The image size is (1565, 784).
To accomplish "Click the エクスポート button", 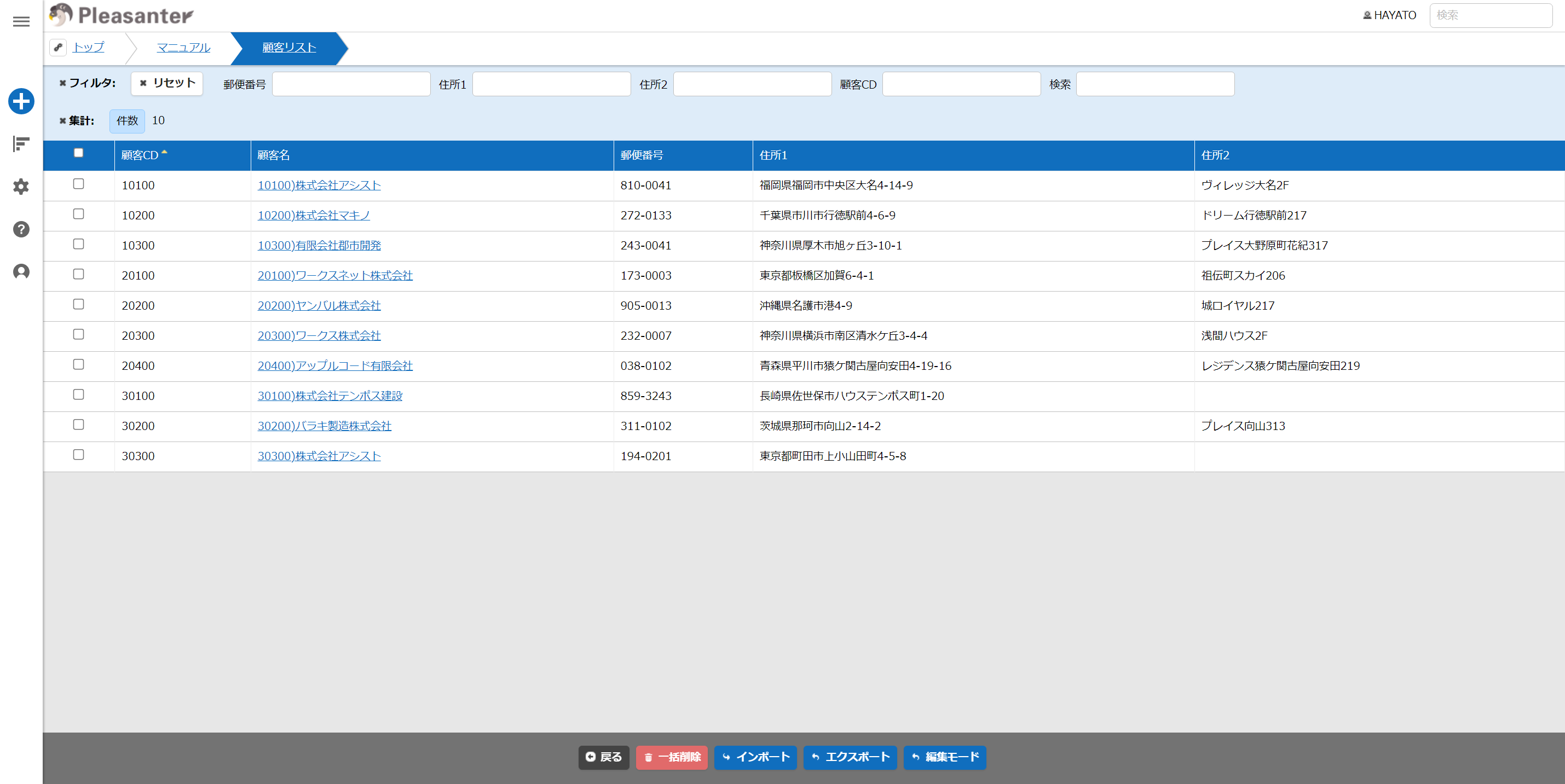I will coord(850,757).
